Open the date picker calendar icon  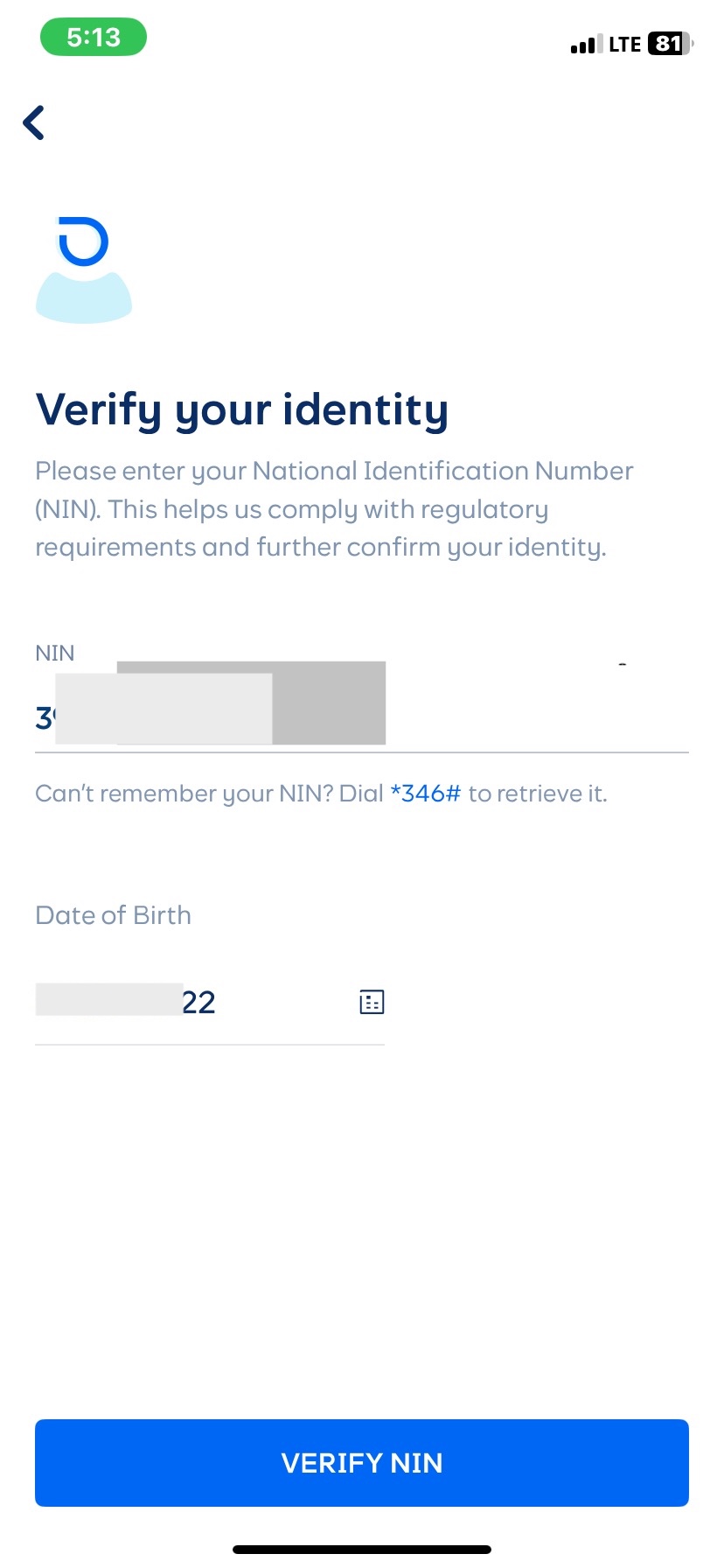pos(372,1002)
